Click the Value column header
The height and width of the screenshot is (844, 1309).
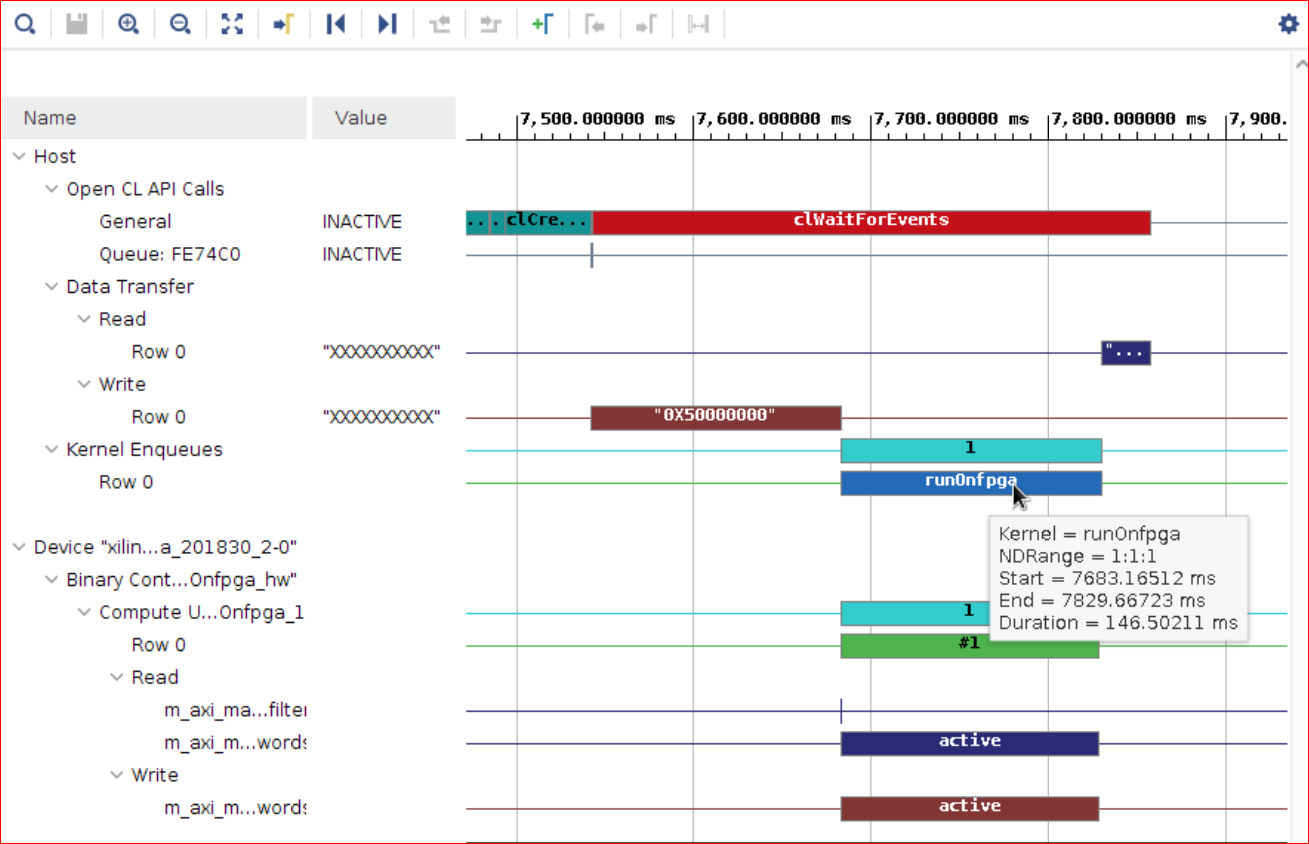coord(361,118)
